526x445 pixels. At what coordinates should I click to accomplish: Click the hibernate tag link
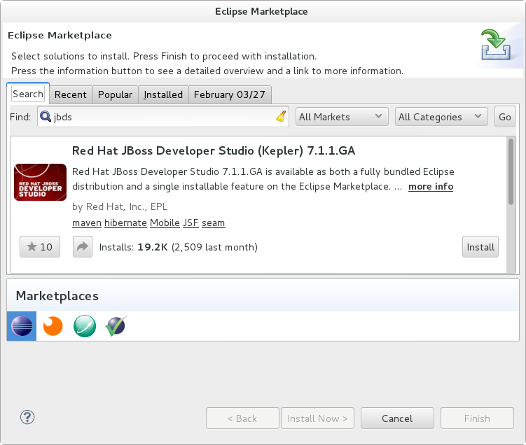pos(125,223)
